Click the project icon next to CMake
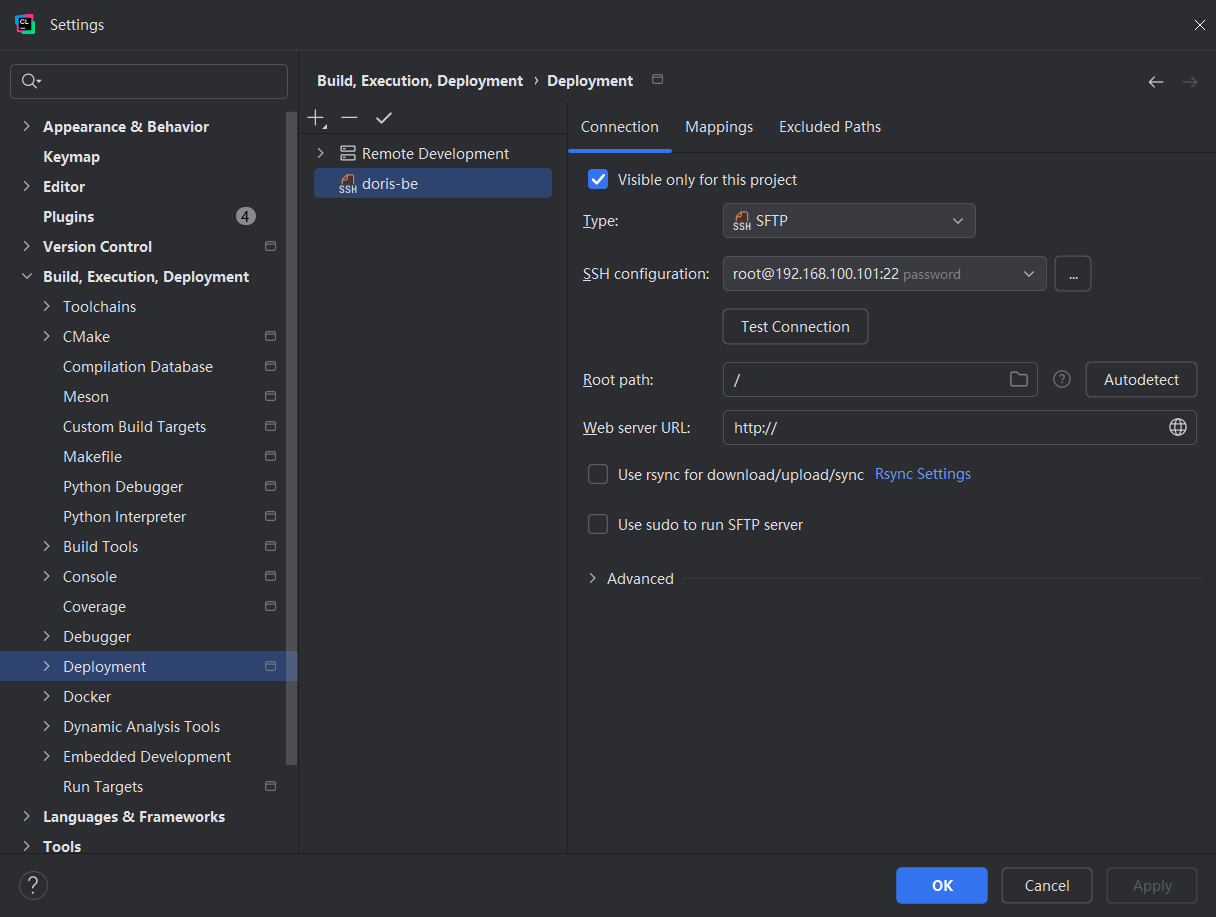1216x917 pixels. coord(270,336)
